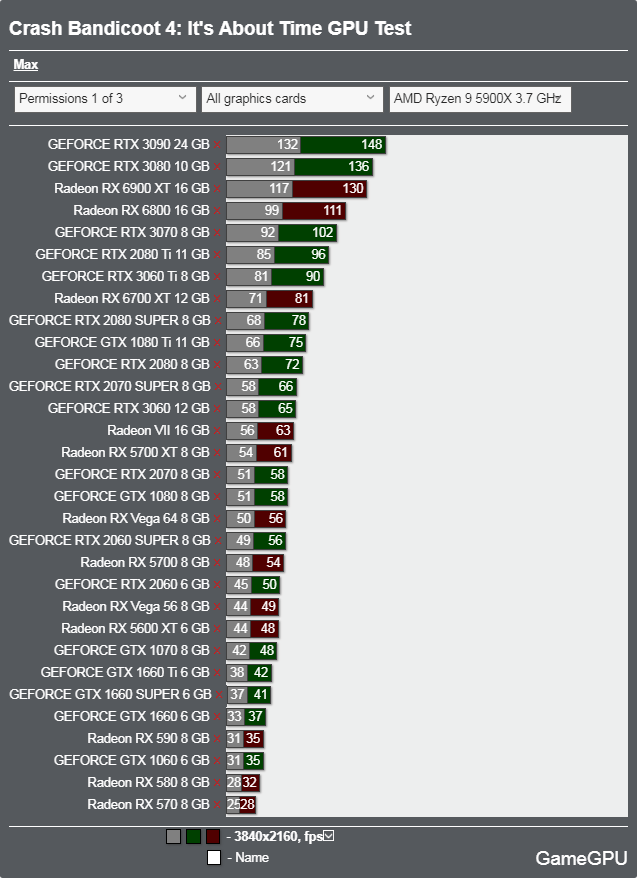The height and width of the screenshot is (878, 637).
Task: Open the GameGPU link
Action: (581, 858)
